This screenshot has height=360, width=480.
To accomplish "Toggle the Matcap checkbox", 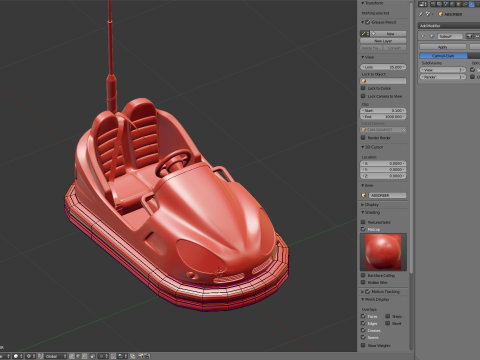I will [x=363, y=229].
